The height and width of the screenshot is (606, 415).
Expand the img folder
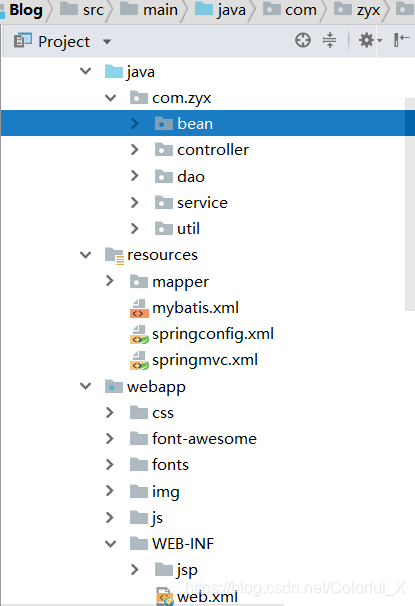pos(110,491)
